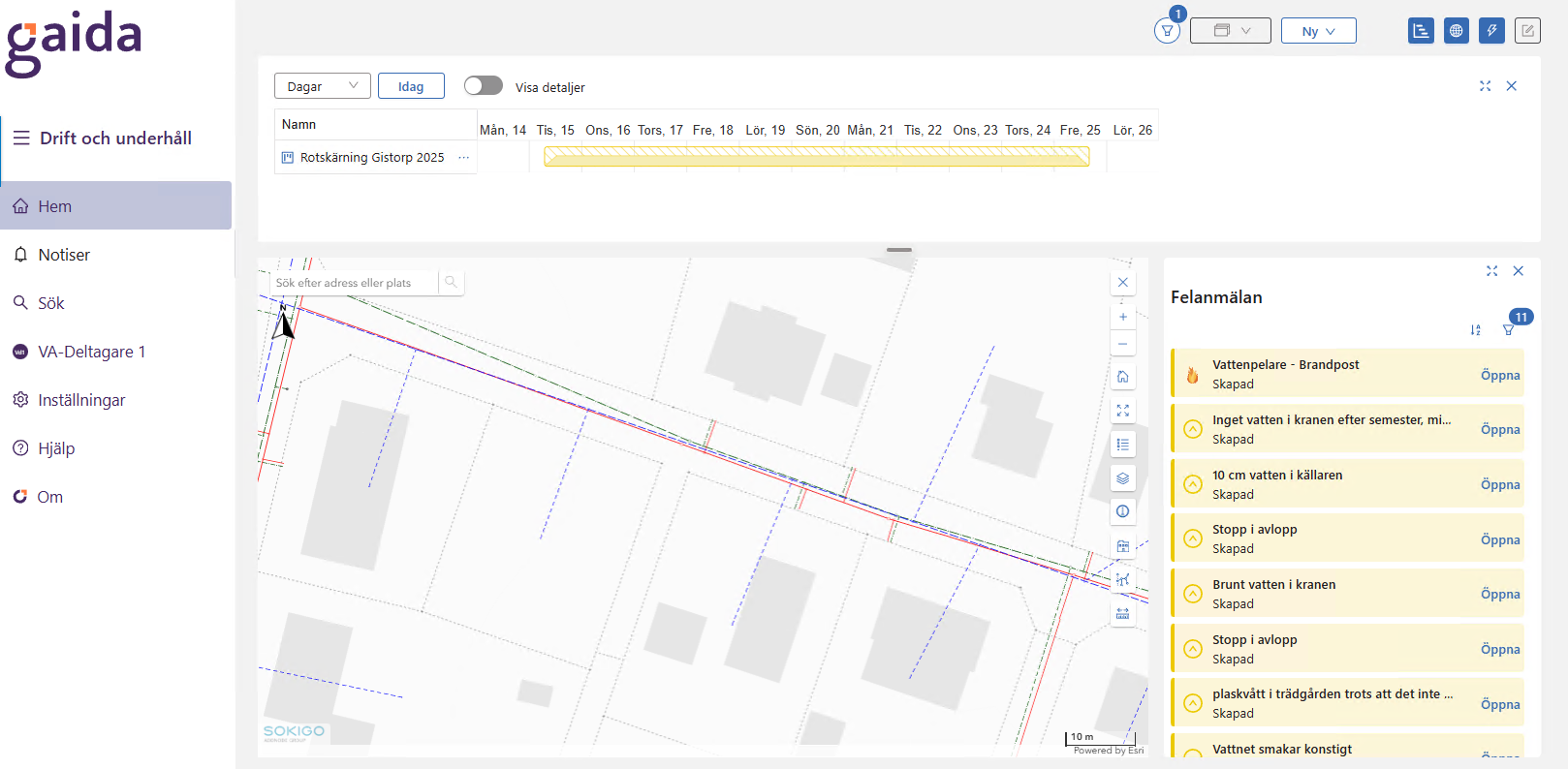Open the Felanmälan list filter
Screen dimensions: 1568x769
1509,330
